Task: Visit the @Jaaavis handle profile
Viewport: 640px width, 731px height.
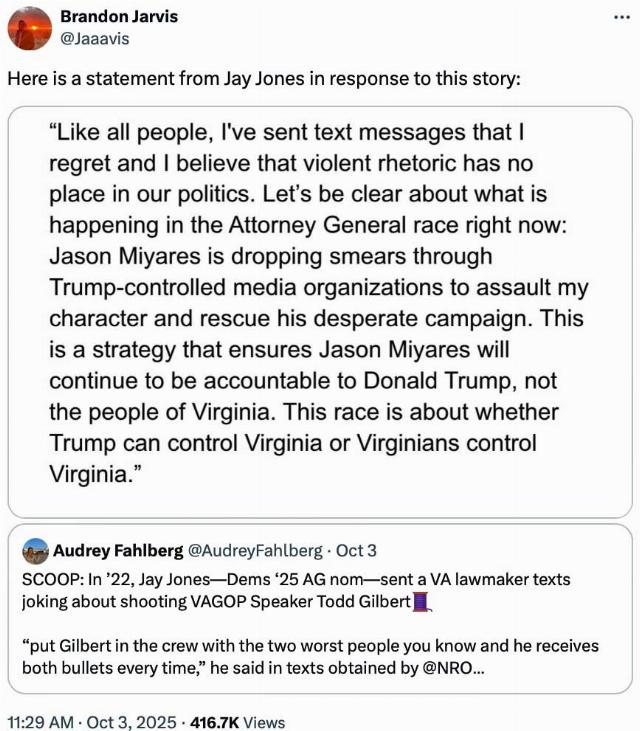Action: 95,38
